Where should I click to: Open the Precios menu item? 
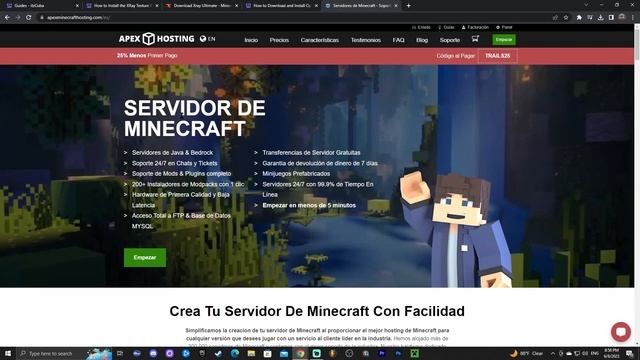[x=279, y=40]
